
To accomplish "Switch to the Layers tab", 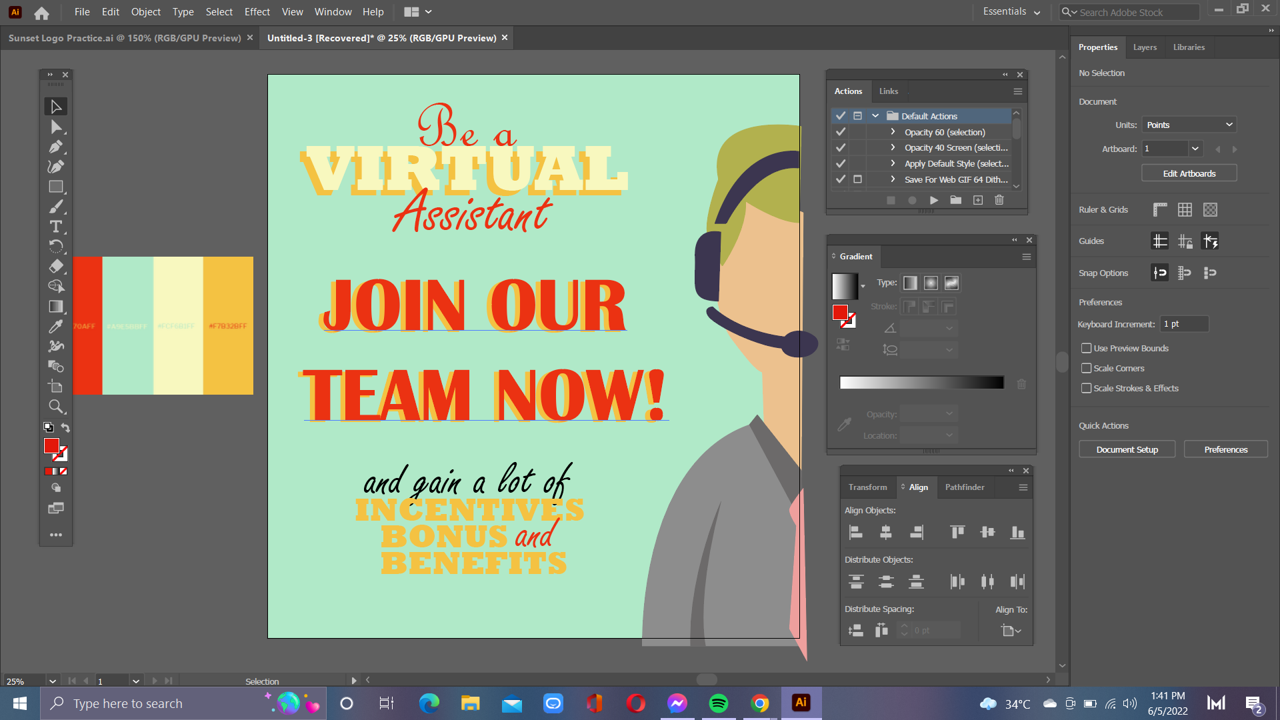I will [1145, 47].
